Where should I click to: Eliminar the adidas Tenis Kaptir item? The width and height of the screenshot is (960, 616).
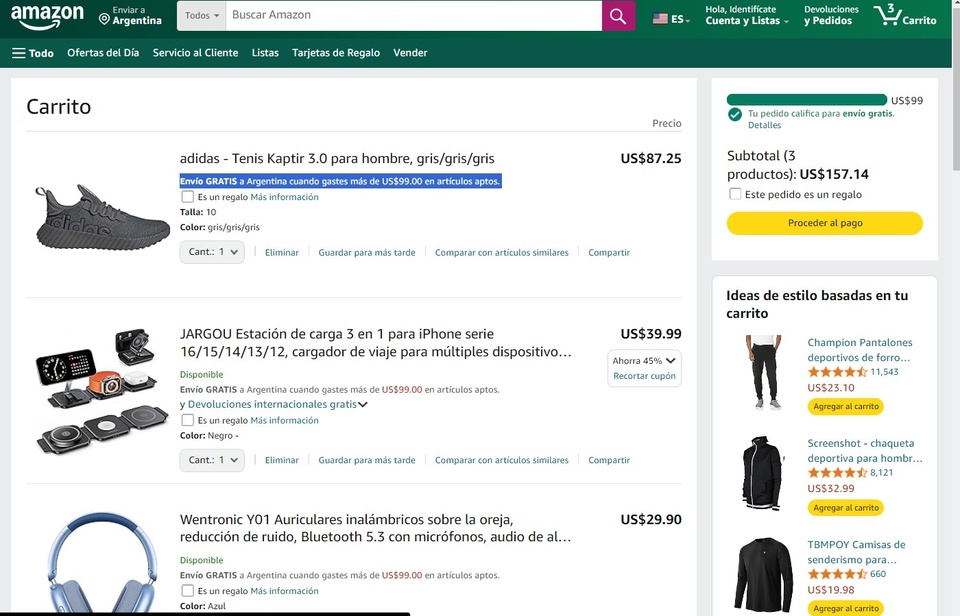click(x=282, y=252)
